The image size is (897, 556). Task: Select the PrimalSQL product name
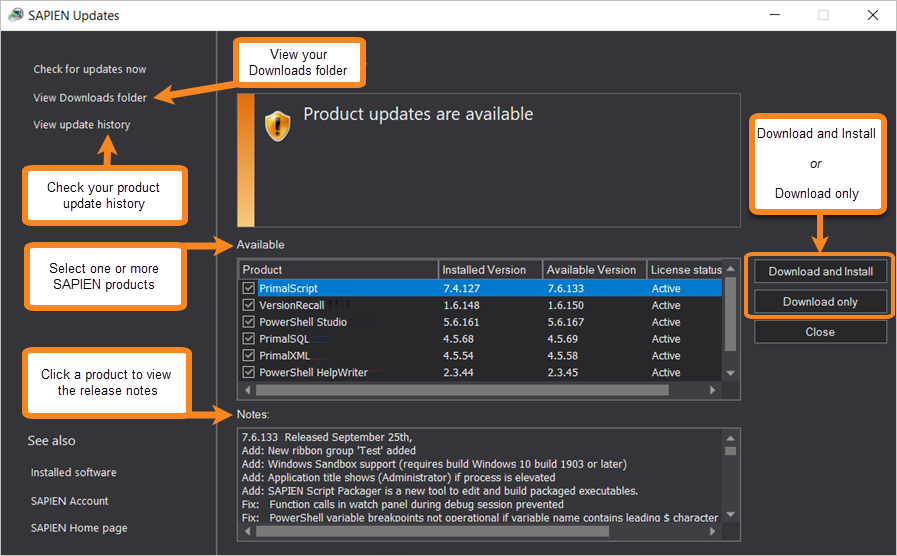click(284, 339)
